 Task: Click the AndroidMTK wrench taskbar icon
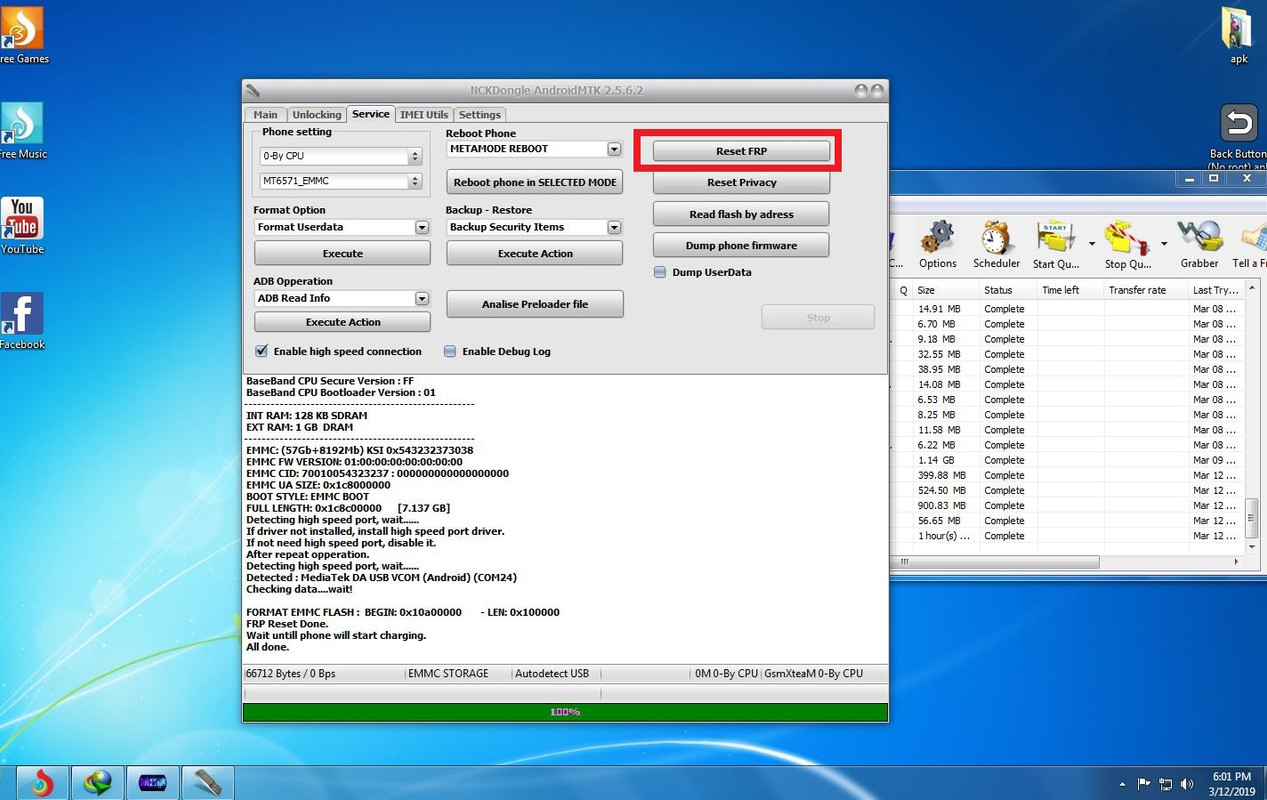coord(207,782)
